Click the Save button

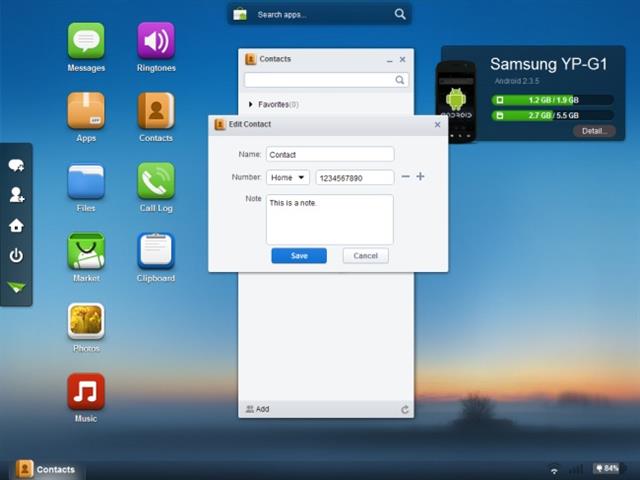tap(299, 256)
